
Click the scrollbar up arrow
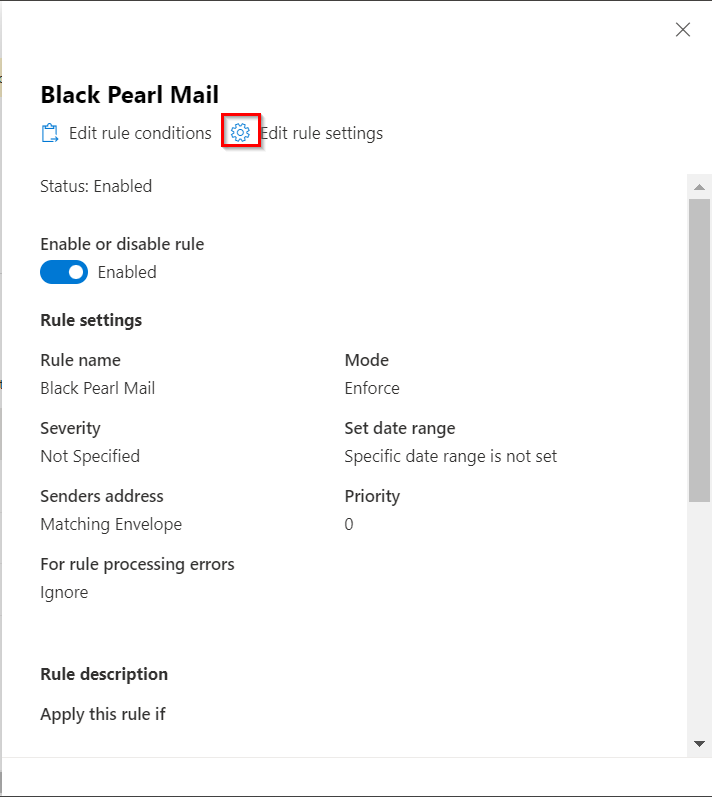[x=699, y=187]
